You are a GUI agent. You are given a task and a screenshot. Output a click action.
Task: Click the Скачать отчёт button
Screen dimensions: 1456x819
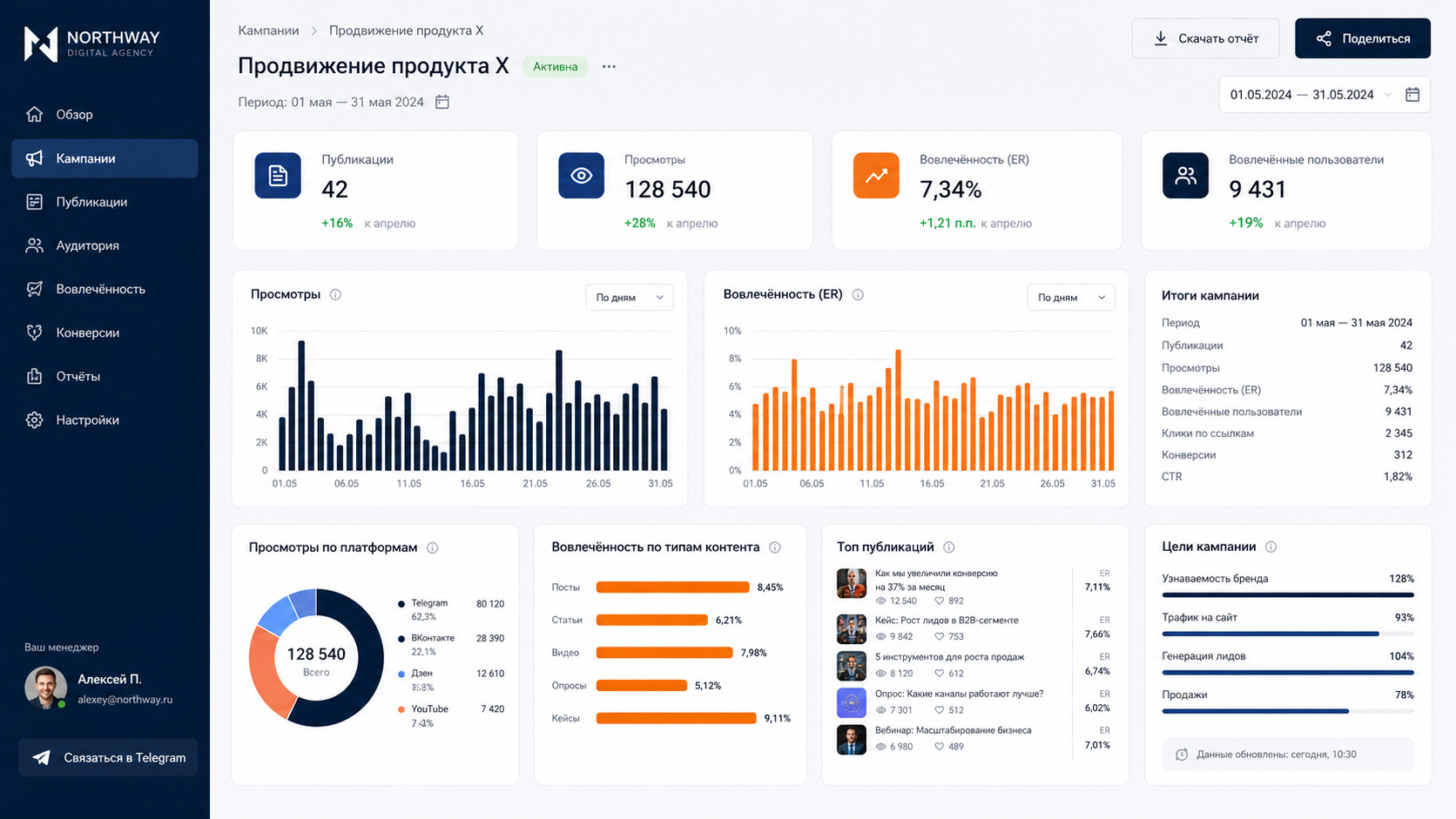click(x=1206, y=38)
